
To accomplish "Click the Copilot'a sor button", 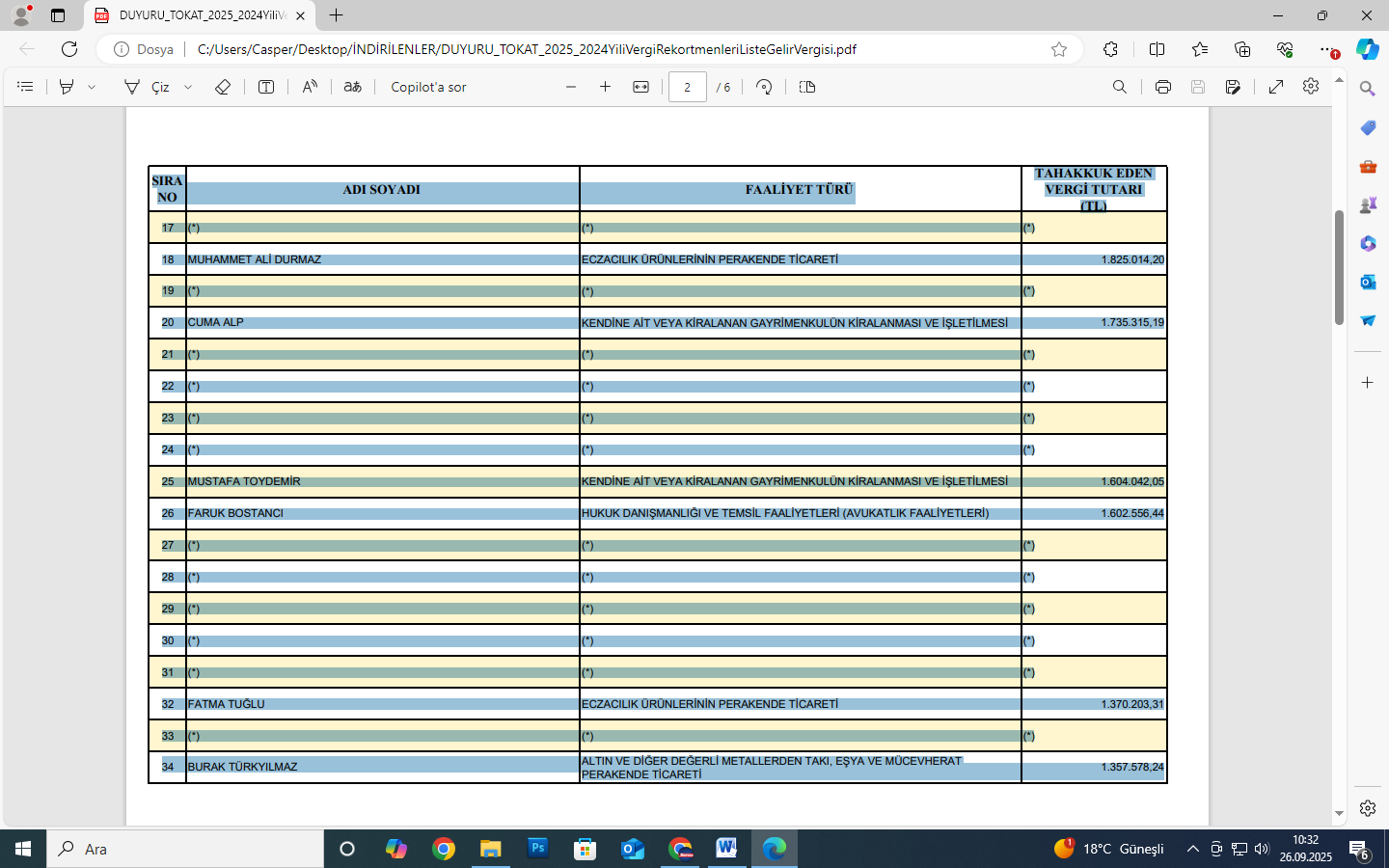I will 428,87.
